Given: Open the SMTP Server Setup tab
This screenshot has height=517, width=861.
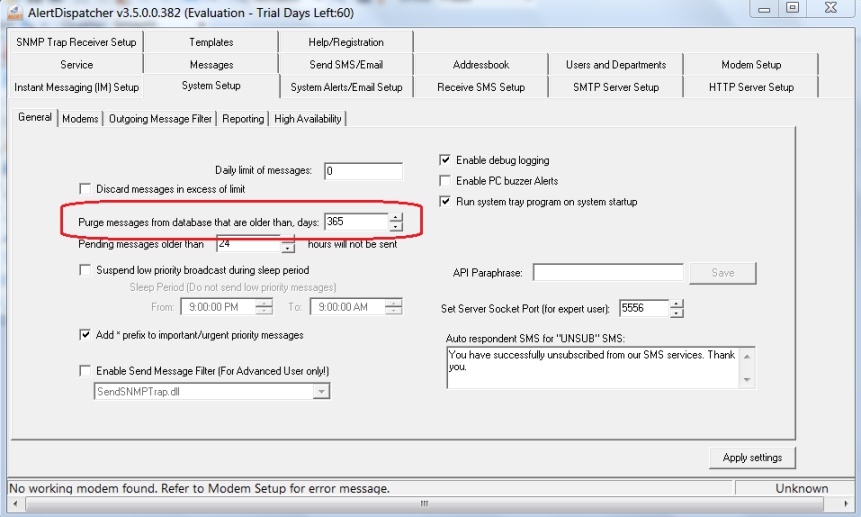Looking at the screenshot, I should point(616,87).
